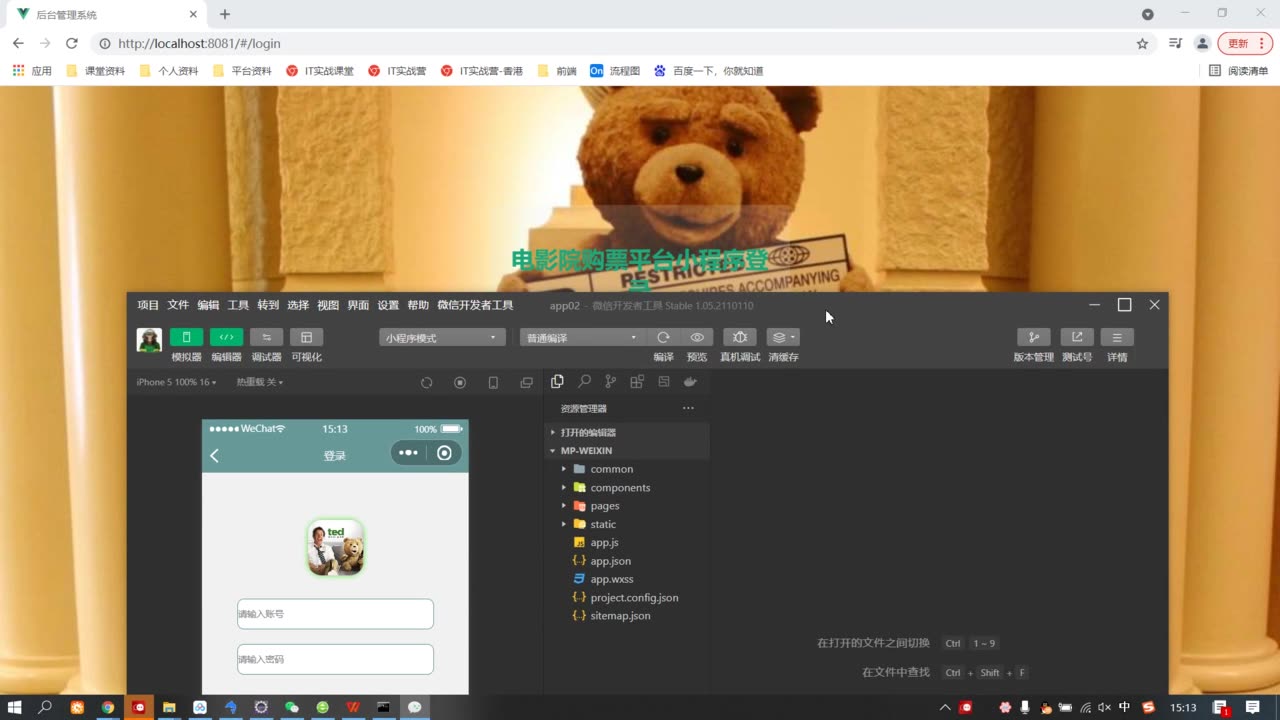This screenshot has height=720, width=1280.
Task: Click the test account (测试号) icon
Action: click(1077, 337)
